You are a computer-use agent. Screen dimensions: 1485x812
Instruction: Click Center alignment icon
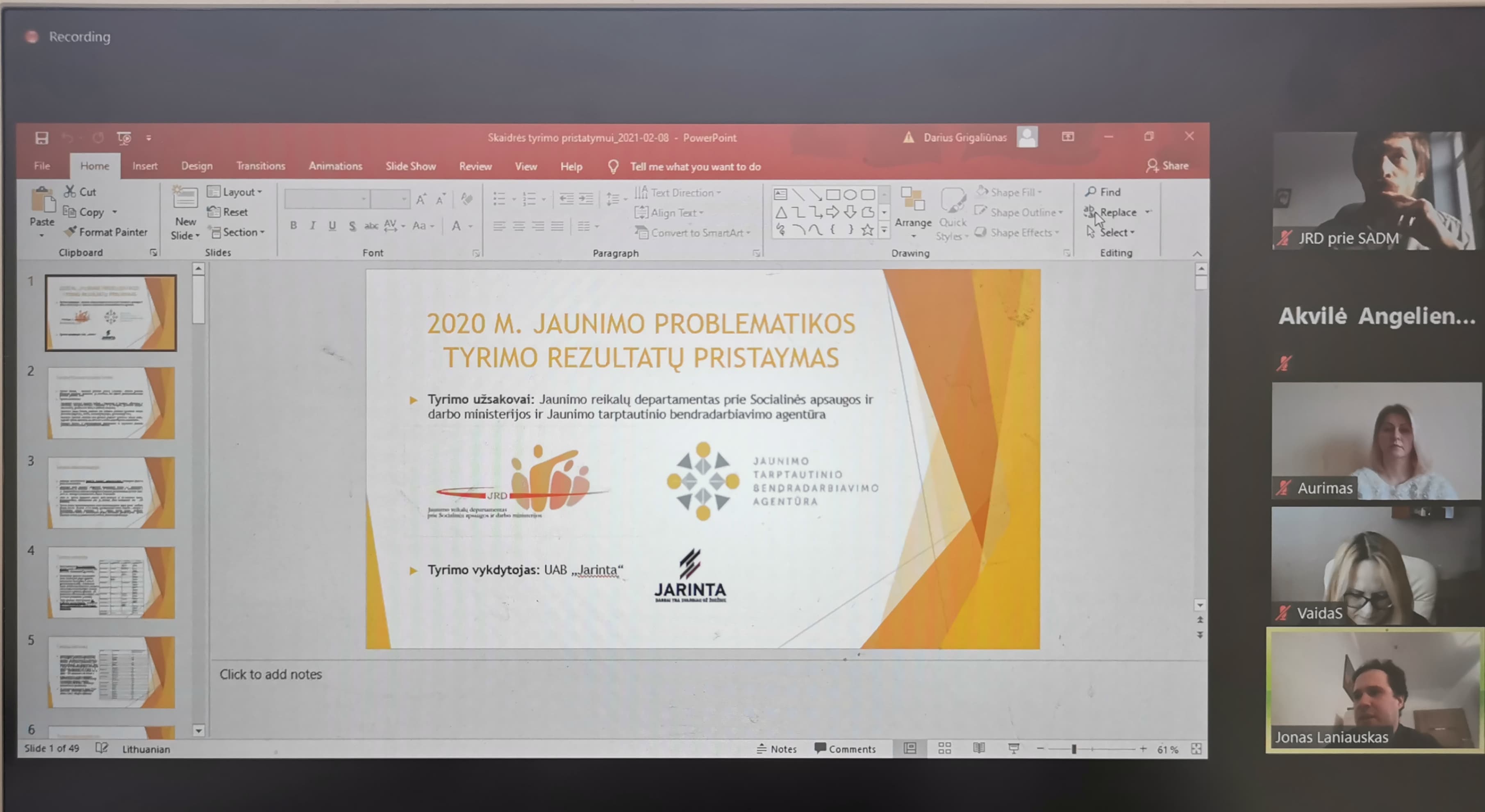pyautogui.click(x=519, y=226)
